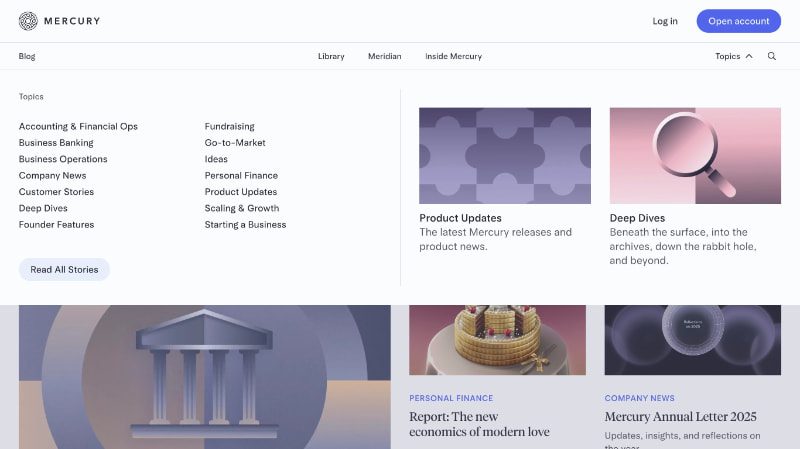Image resolution: width=800 pixels, height=449 pixels.
Task: Select the Scaling & Growth topic
Action: tap(242, 208)
